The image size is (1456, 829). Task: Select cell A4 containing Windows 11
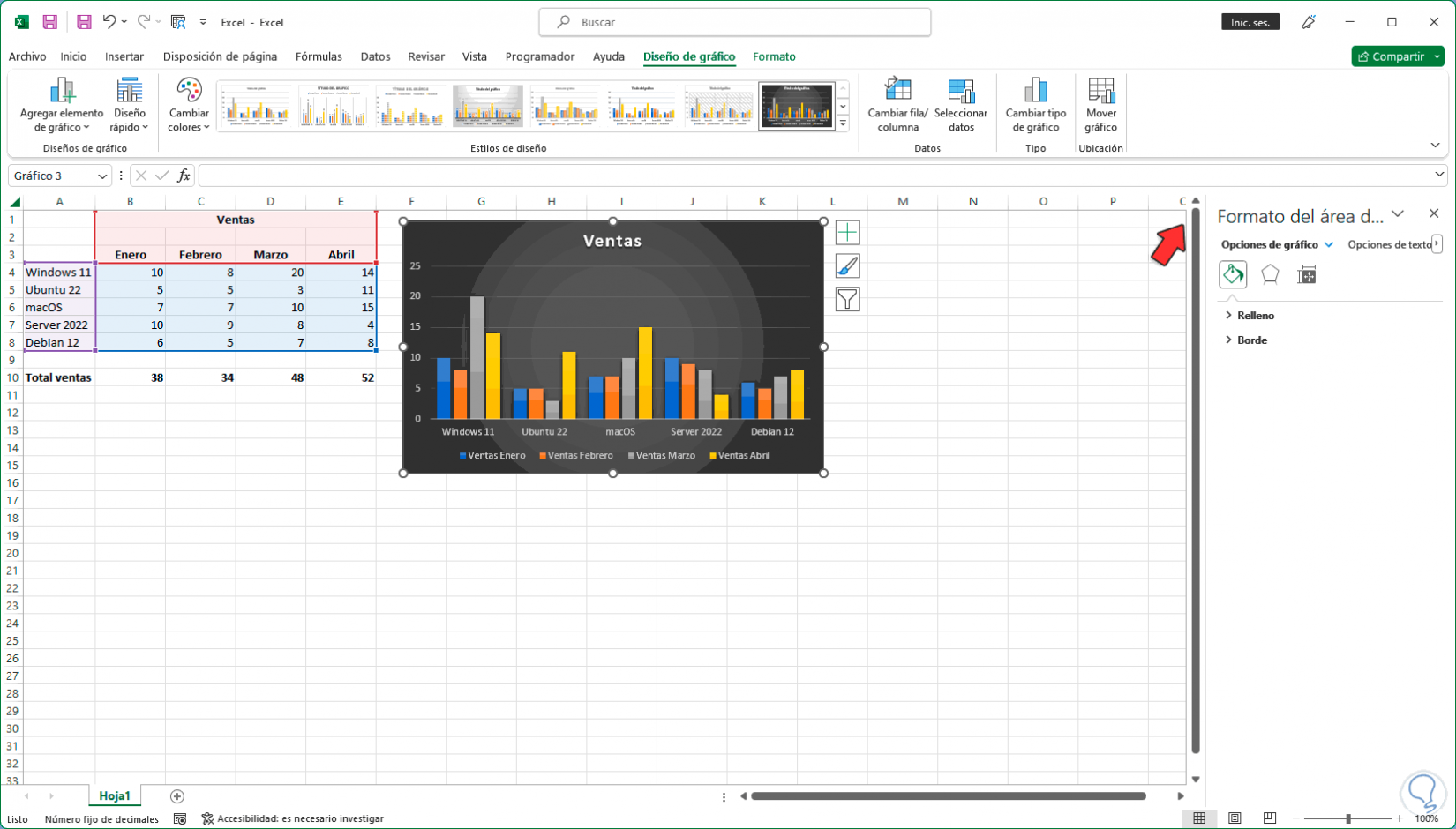[x=59, y=273]
